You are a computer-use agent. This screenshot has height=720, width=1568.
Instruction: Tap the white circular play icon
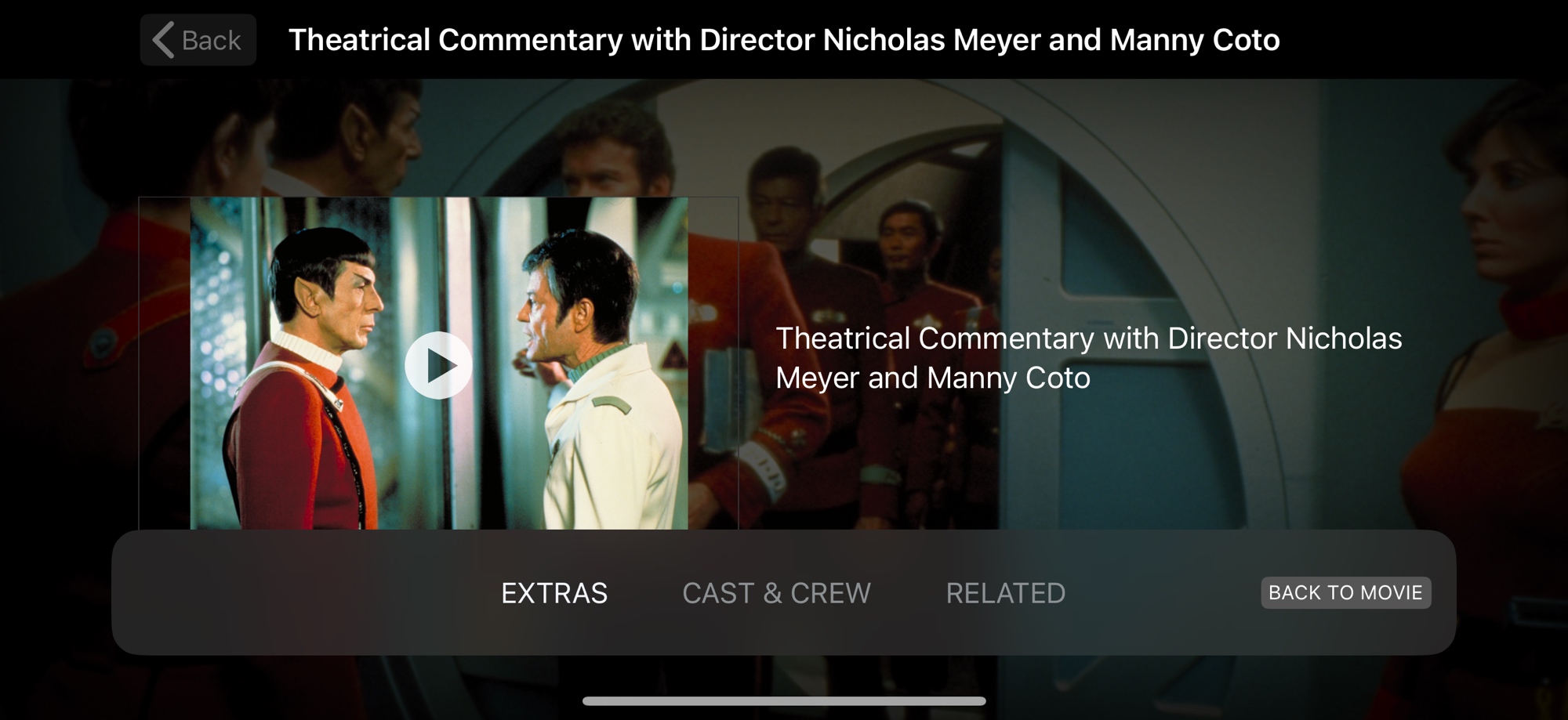click(x=438, y=365)
